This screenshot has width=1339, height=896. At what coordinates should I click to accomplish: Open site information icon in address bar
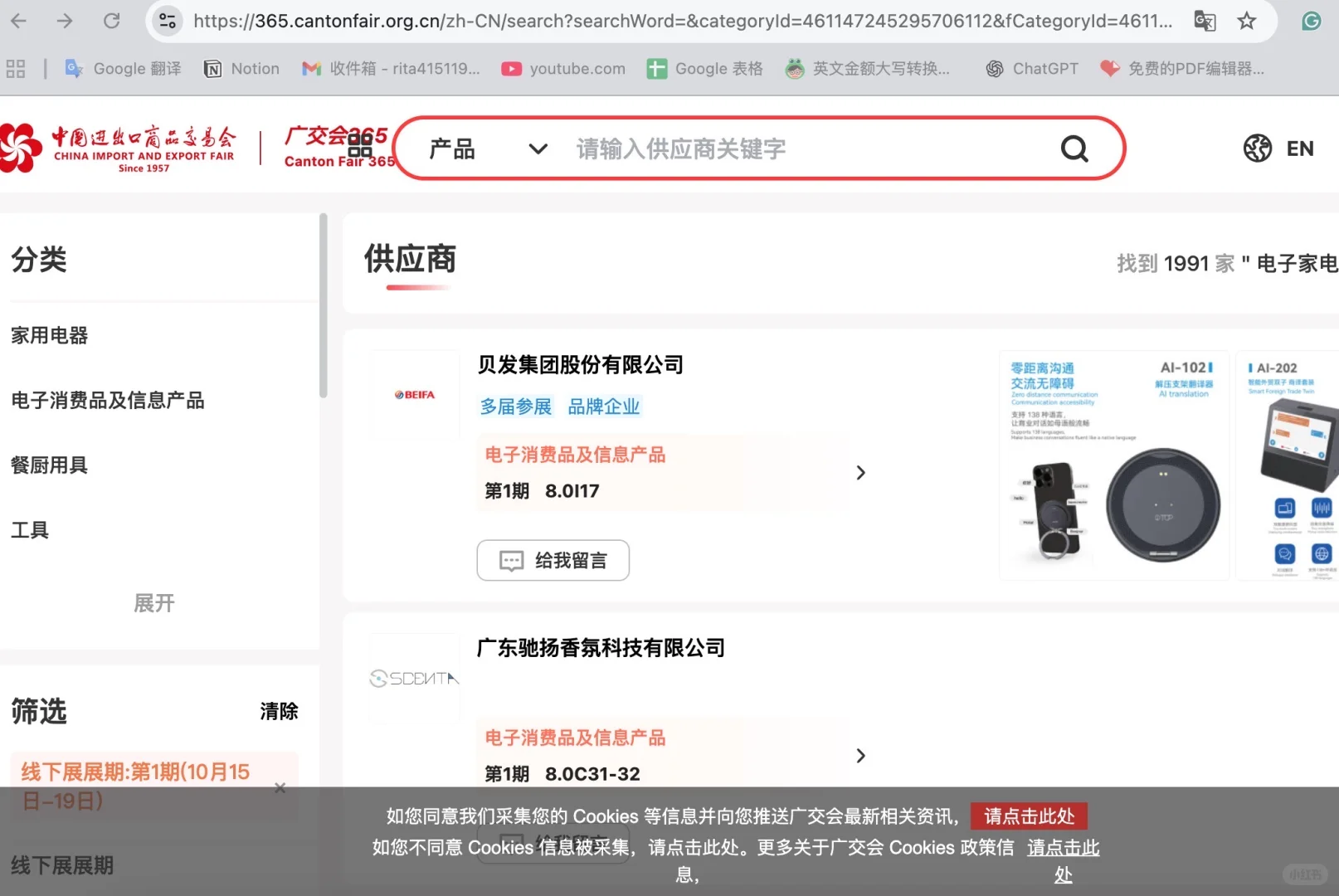coord(167,21)
